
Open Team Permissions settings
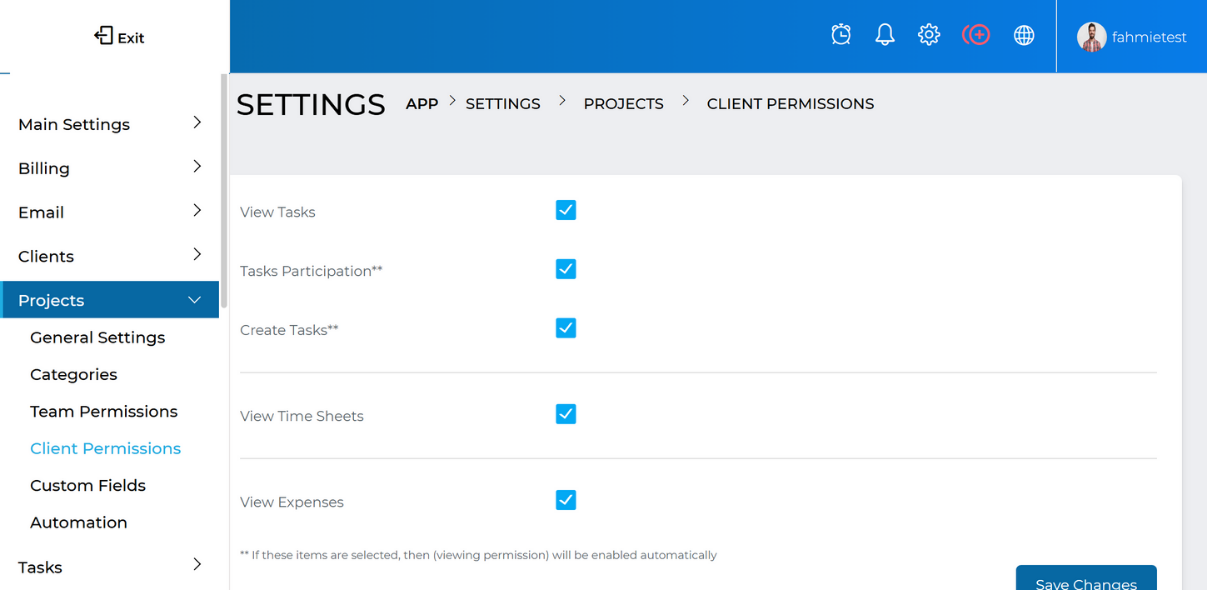(104, 411)
